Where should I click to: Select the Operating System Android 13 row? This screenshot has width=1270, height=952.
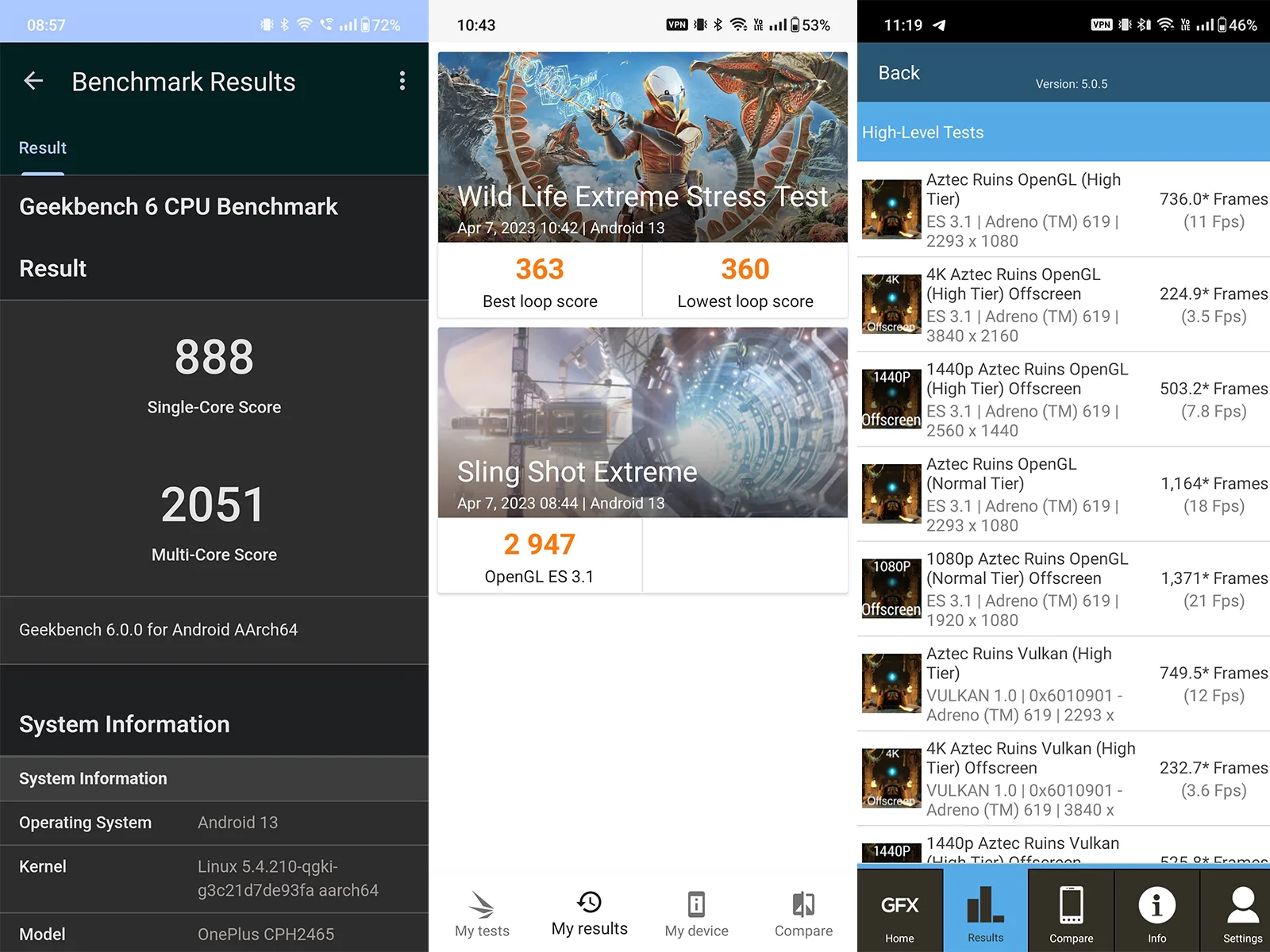click(x=214, y=823)
